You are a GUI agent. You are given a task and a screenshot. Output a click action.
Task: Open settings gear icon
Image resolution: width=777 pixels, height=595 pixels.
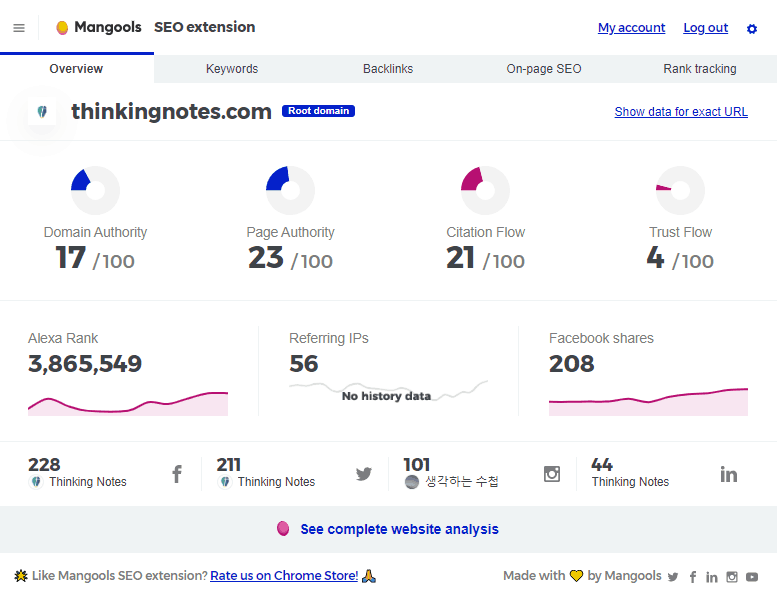(752, 29)
